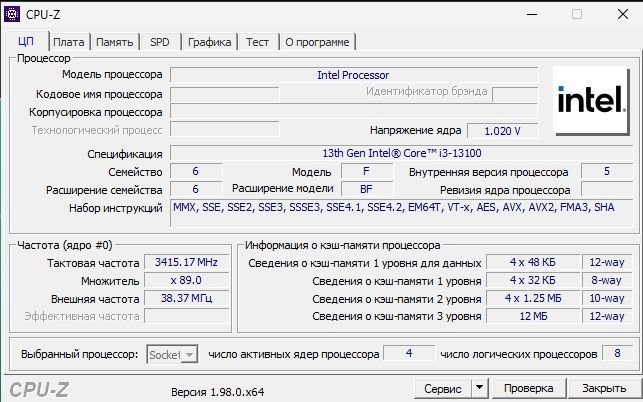
Task: Open the Socket processor selection dropdown
Action: pyautogui.click(x=172, y=354)
